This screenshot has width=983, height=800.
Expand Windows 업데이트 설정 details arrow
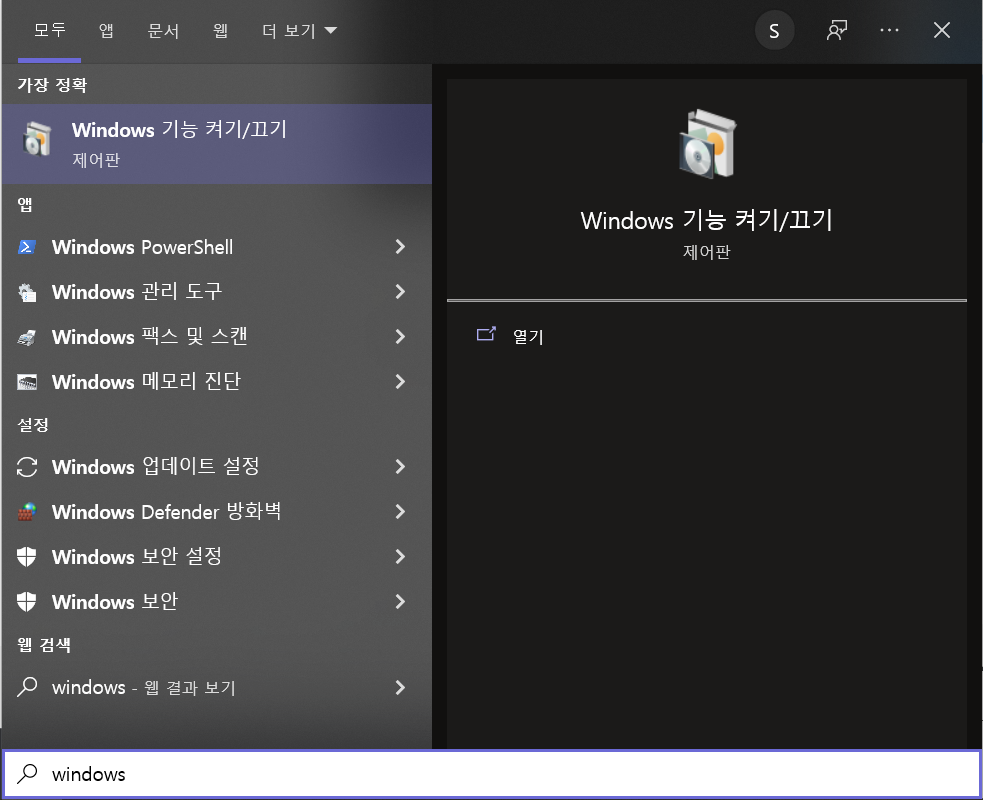pyautogui.click(x=400, y=467)
